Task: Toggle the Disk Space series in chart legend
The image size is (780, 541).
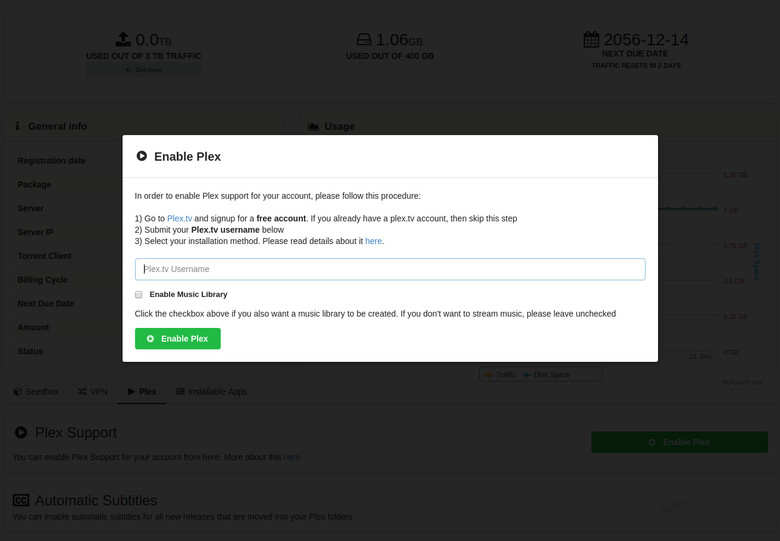Action: click(546, 374)
